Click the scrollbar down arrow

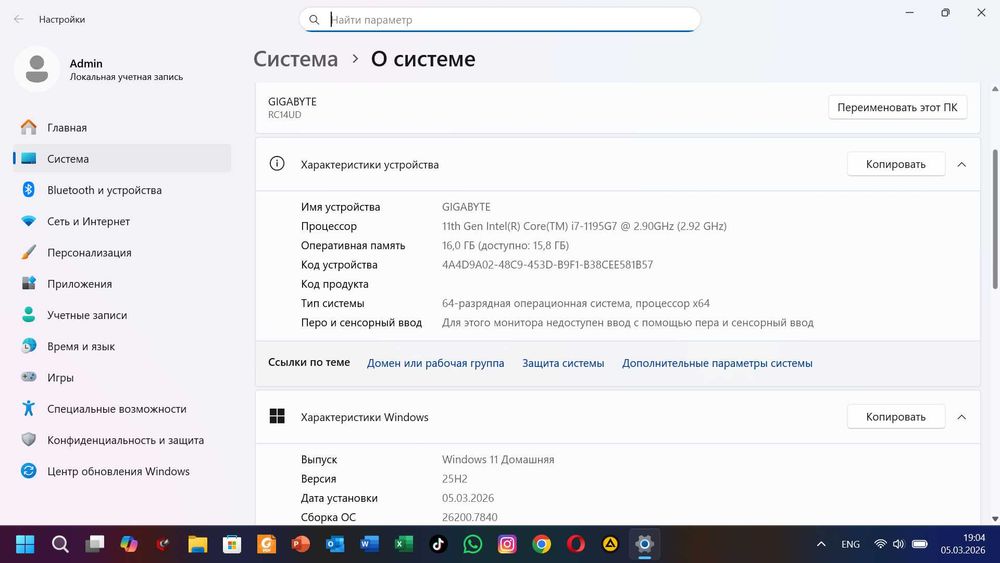point(995,519)
